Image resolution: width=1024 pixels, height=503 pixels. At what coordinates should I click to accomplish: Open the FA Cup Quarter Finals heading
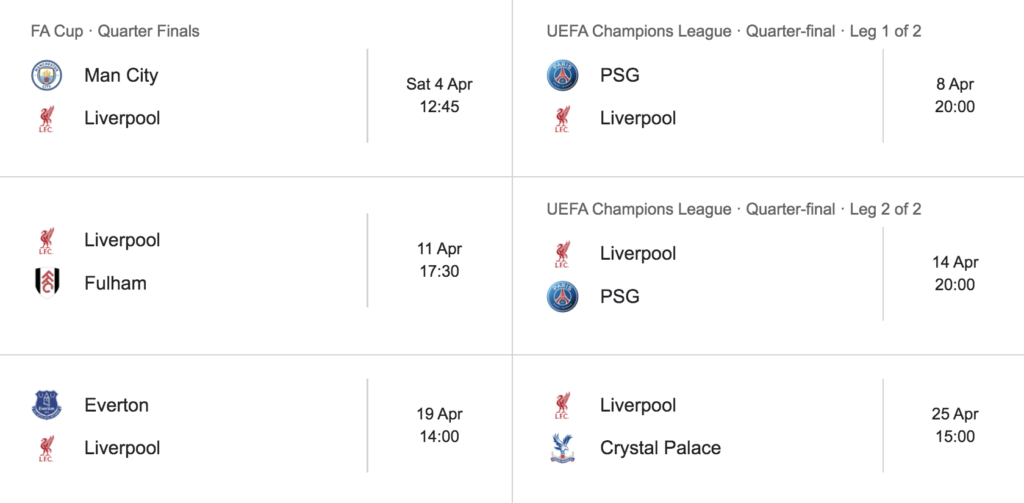pos(115,31)
